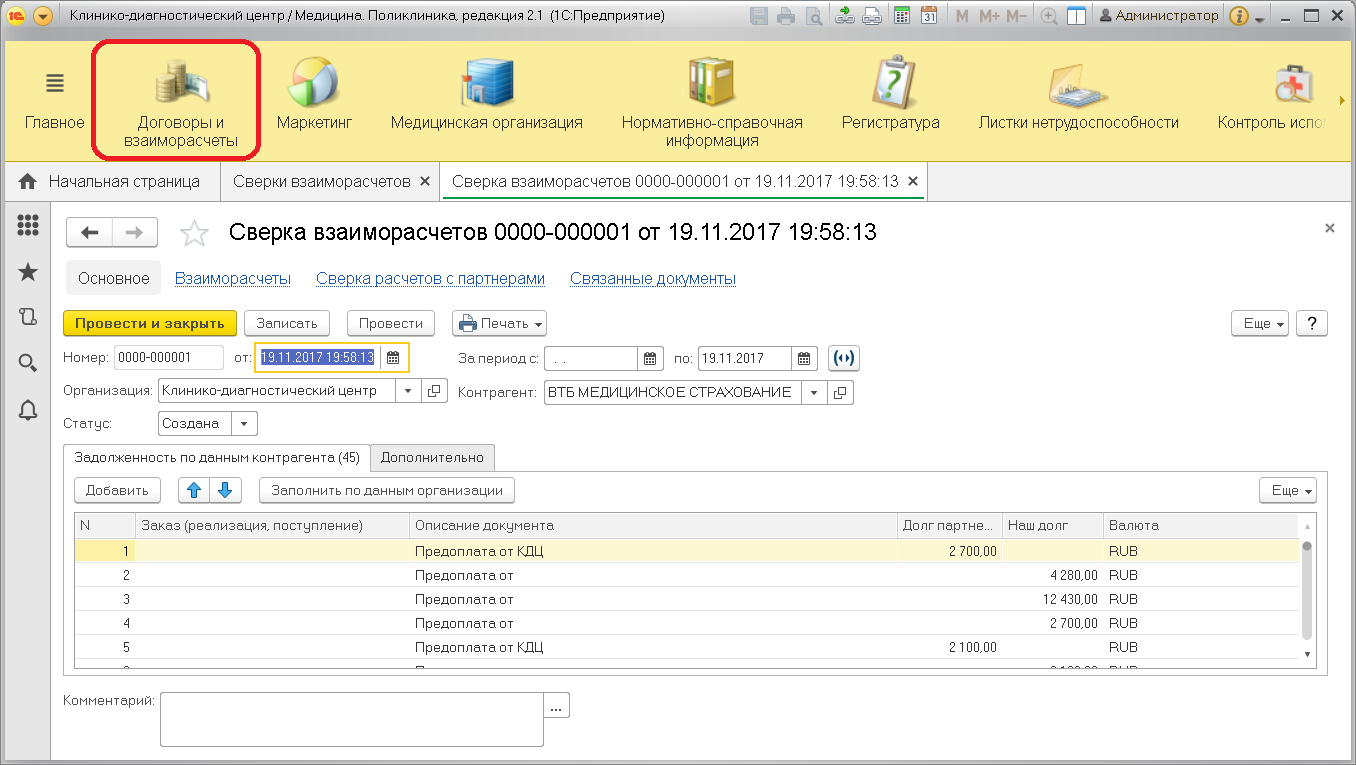Click the print preview icon in title bar

point(814,16)
